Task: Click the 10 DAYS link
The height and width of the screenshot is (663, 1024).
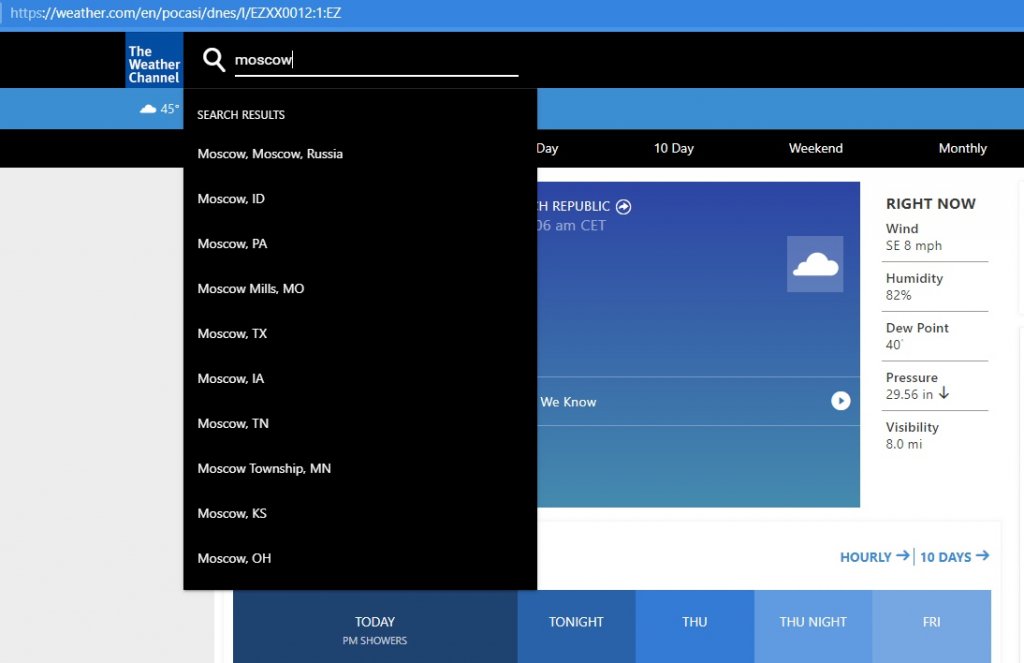Action: 954,557
